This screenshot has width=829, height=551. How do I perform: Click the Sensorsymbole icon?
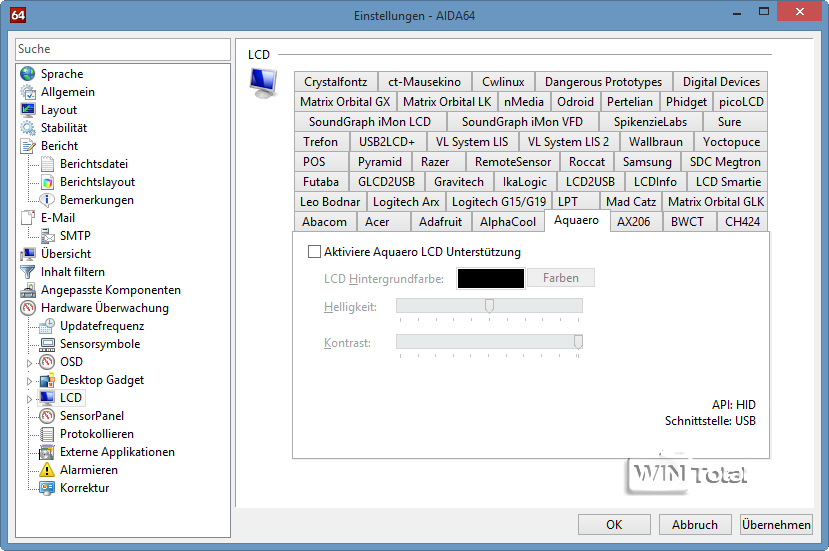(47, 344)
